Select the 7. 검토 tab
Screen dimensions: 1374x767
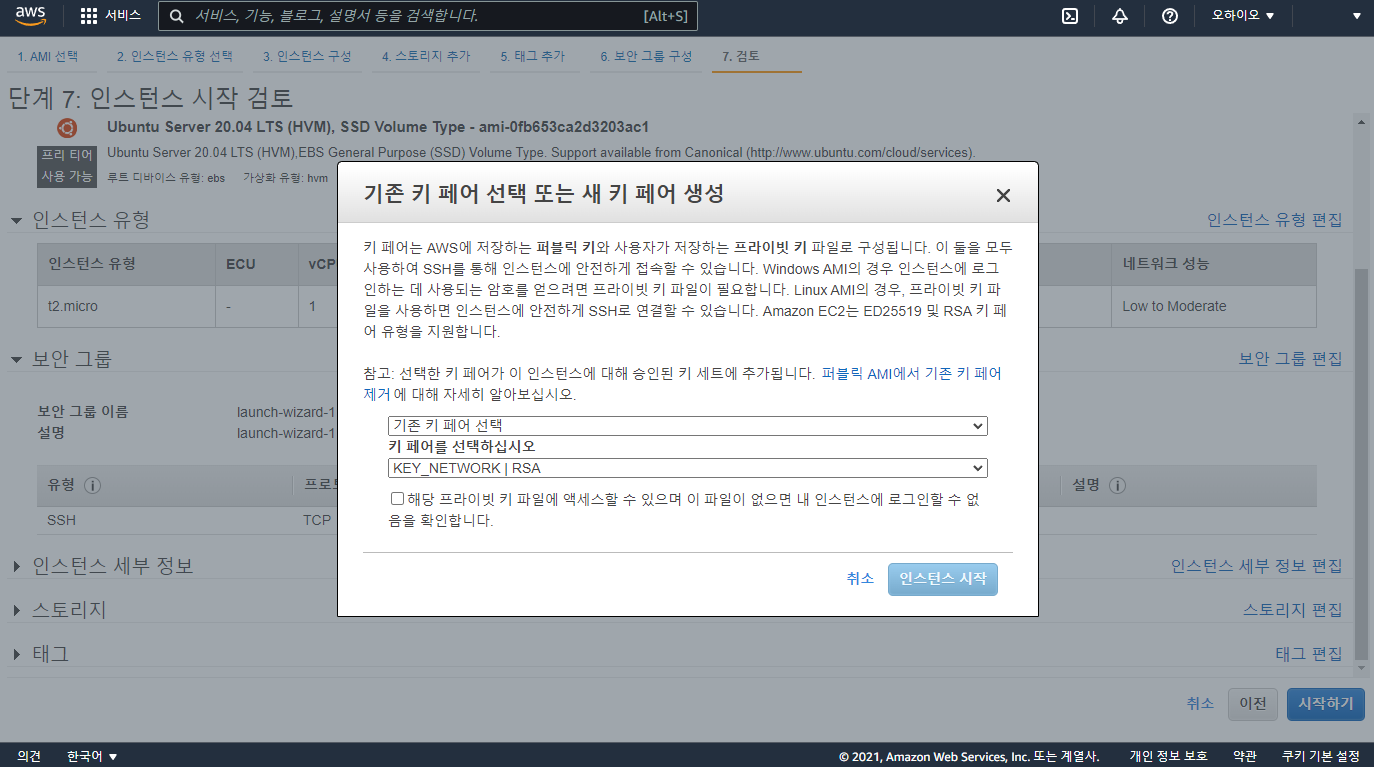pyautogui.click(x=741, y=57)
